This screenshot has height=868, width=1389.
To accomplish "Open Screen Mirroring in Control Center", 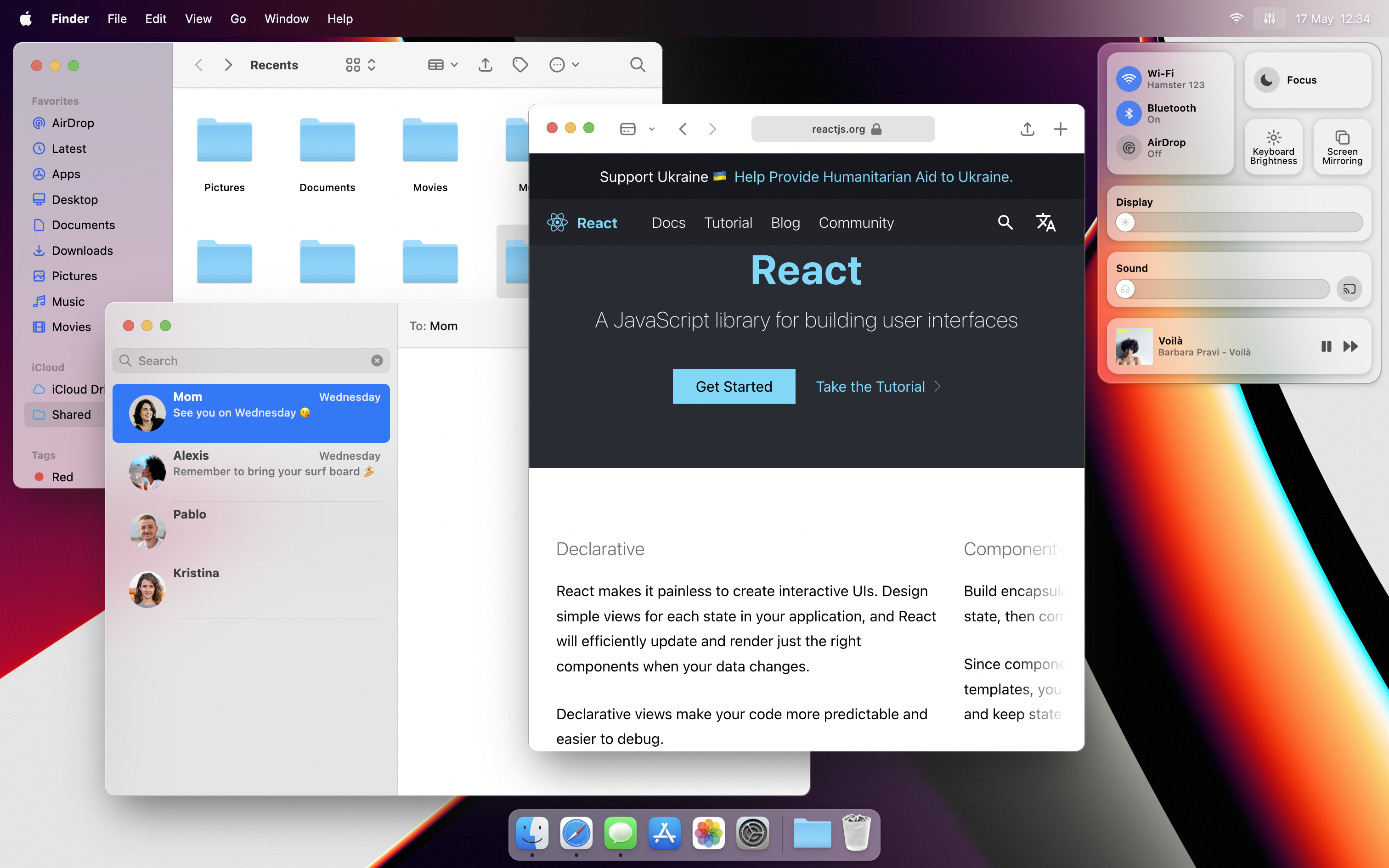I will click(x=1341, y=147).
